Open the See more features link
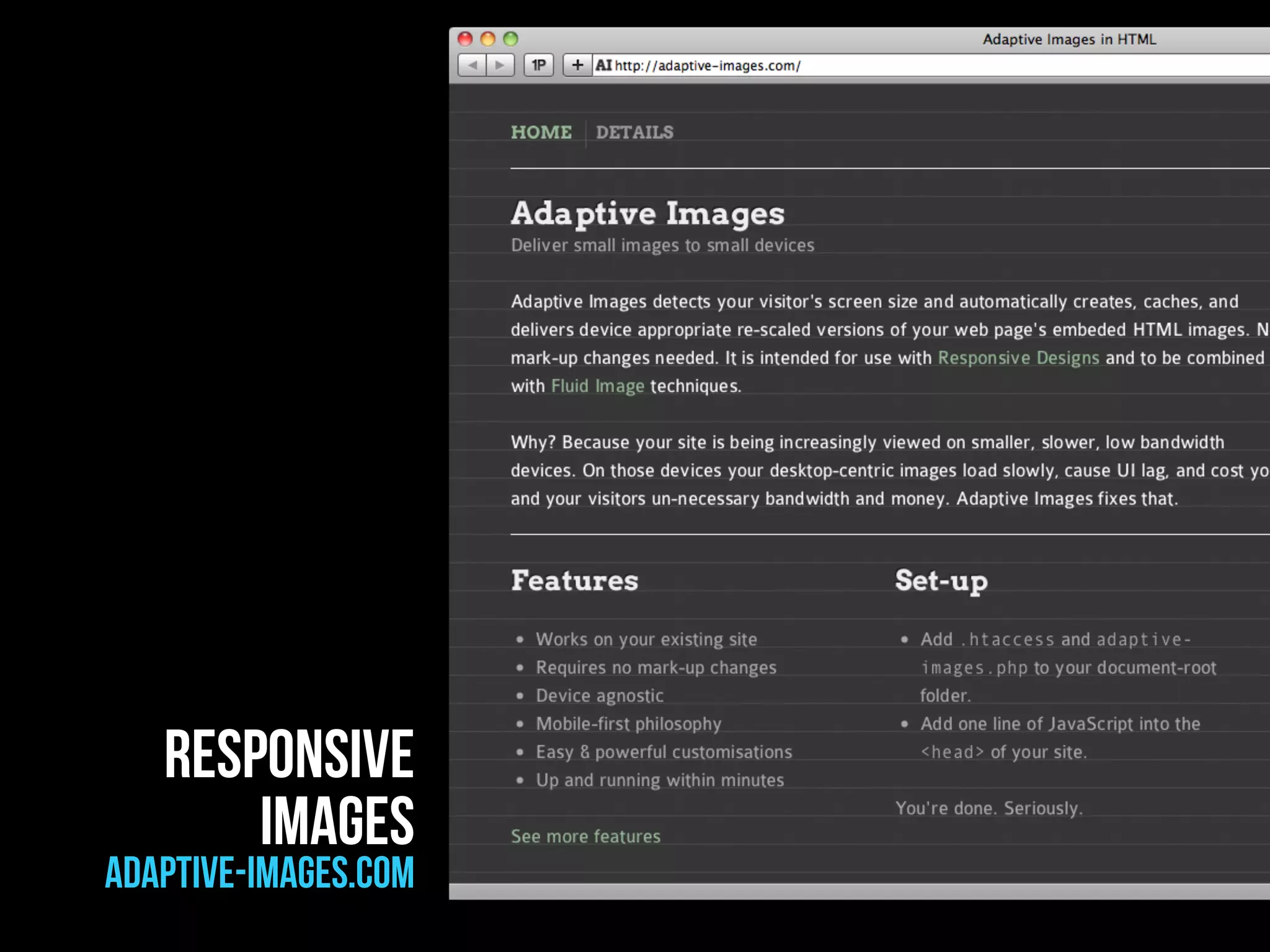Viewport: 1270px width, 952px height. [x=585, y=836]
